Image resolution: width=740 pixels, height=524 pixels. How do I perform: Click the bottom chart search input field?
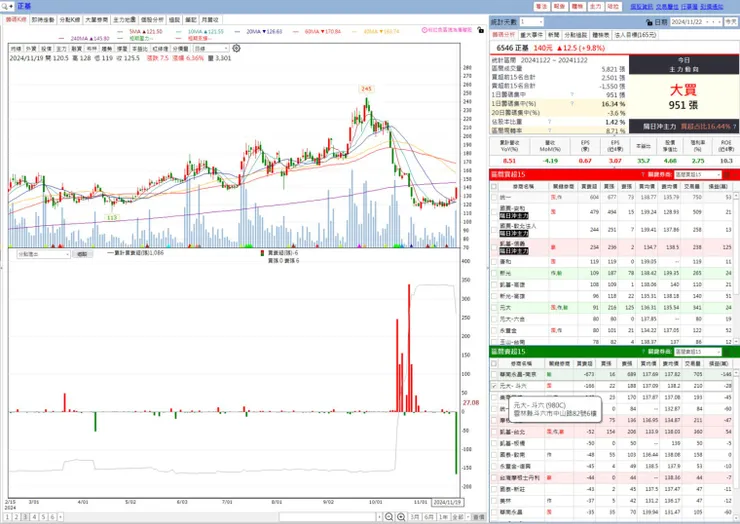(328, 517)
